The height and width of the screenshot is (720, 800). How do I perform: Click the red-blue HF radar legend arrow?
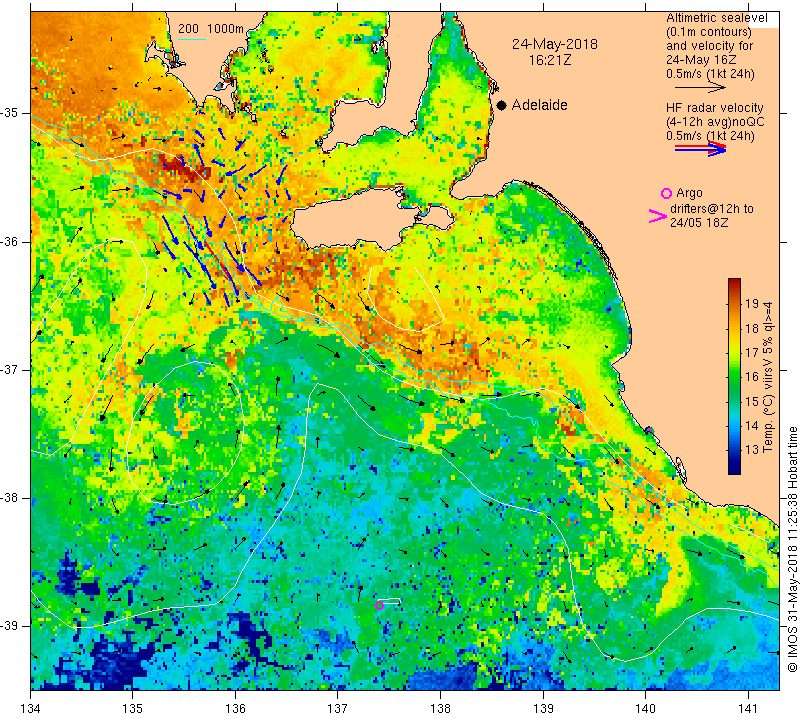(700, 148)
